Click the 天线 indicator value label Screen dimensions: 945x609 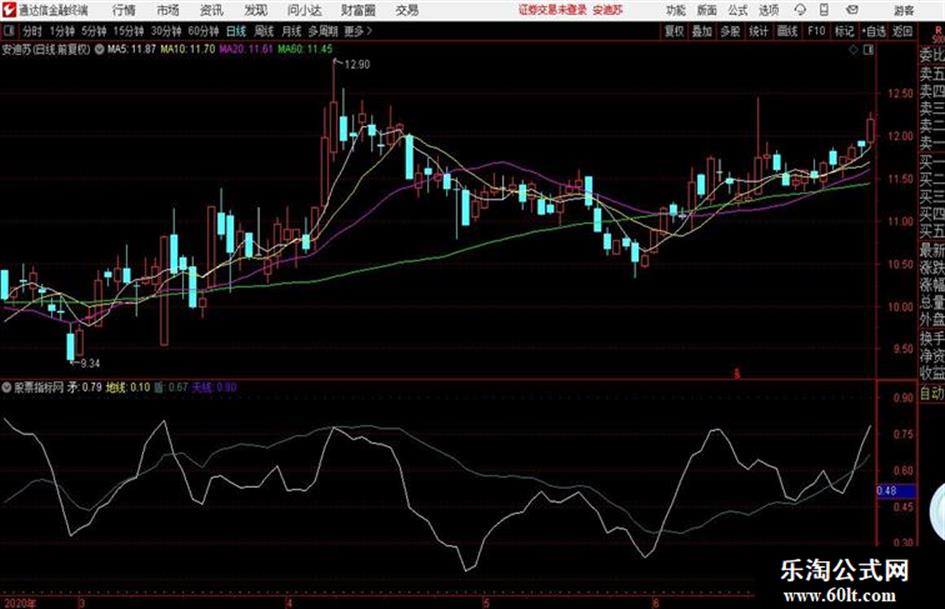(214, 387)
